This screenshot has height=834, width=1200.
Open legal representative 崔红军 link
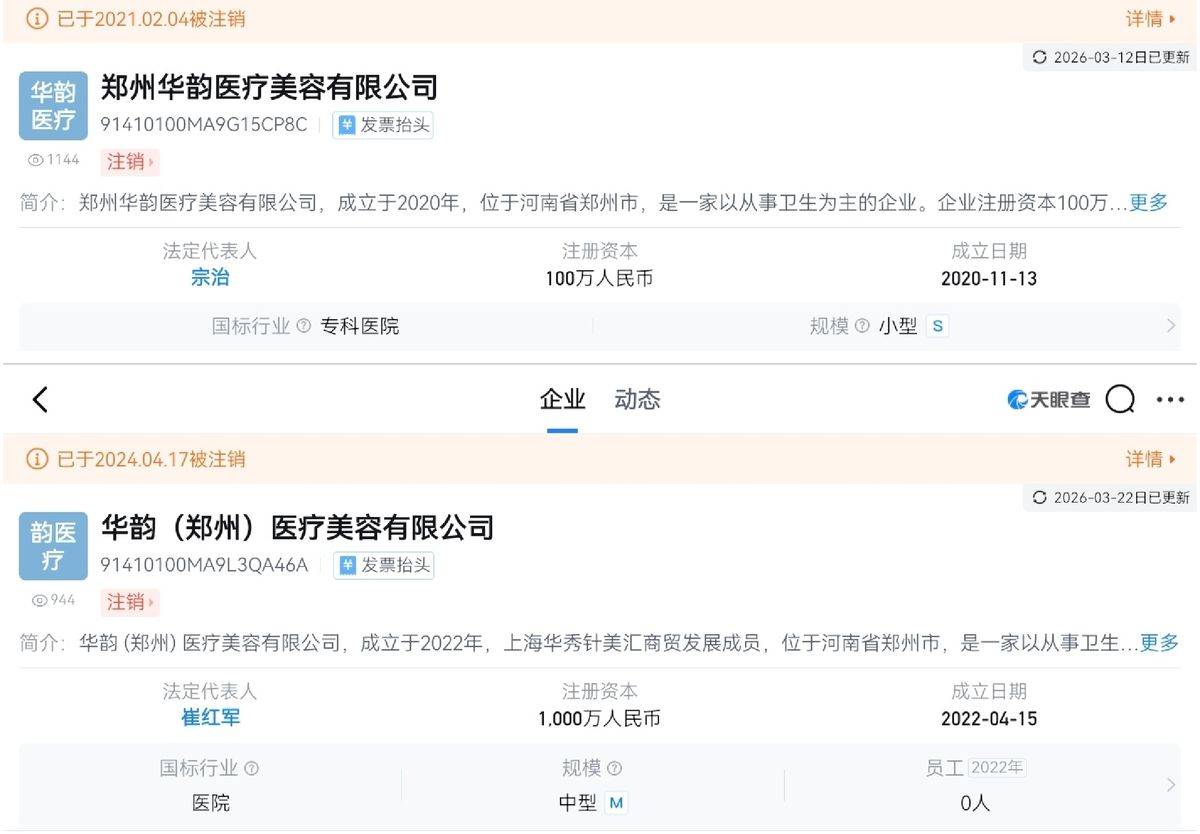point(210,718)
